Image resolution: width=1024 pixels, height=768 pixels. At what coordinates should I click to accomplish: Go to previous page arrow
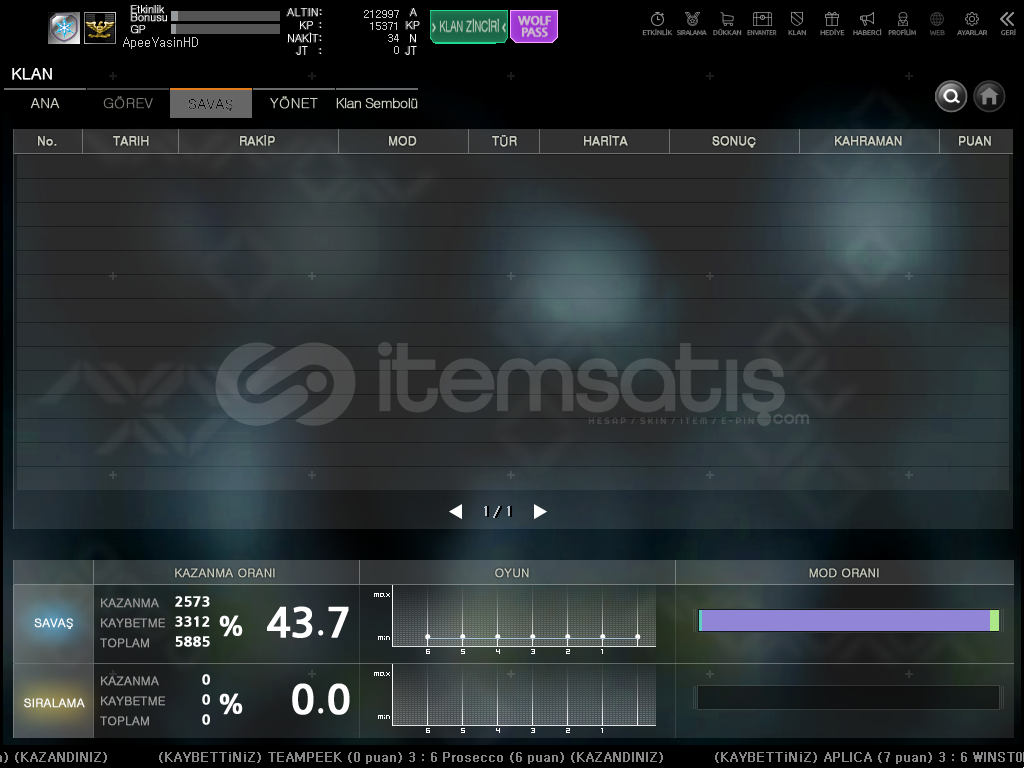point(456,512)
